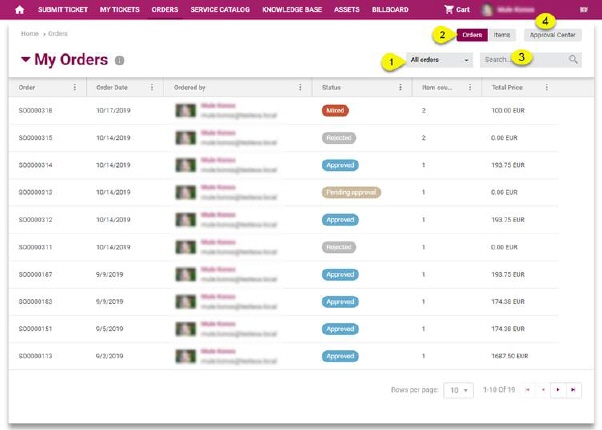The height and width of the screenshot is (430, 602).
Task: Open the All orders filter dropdown
Action: 439,60
